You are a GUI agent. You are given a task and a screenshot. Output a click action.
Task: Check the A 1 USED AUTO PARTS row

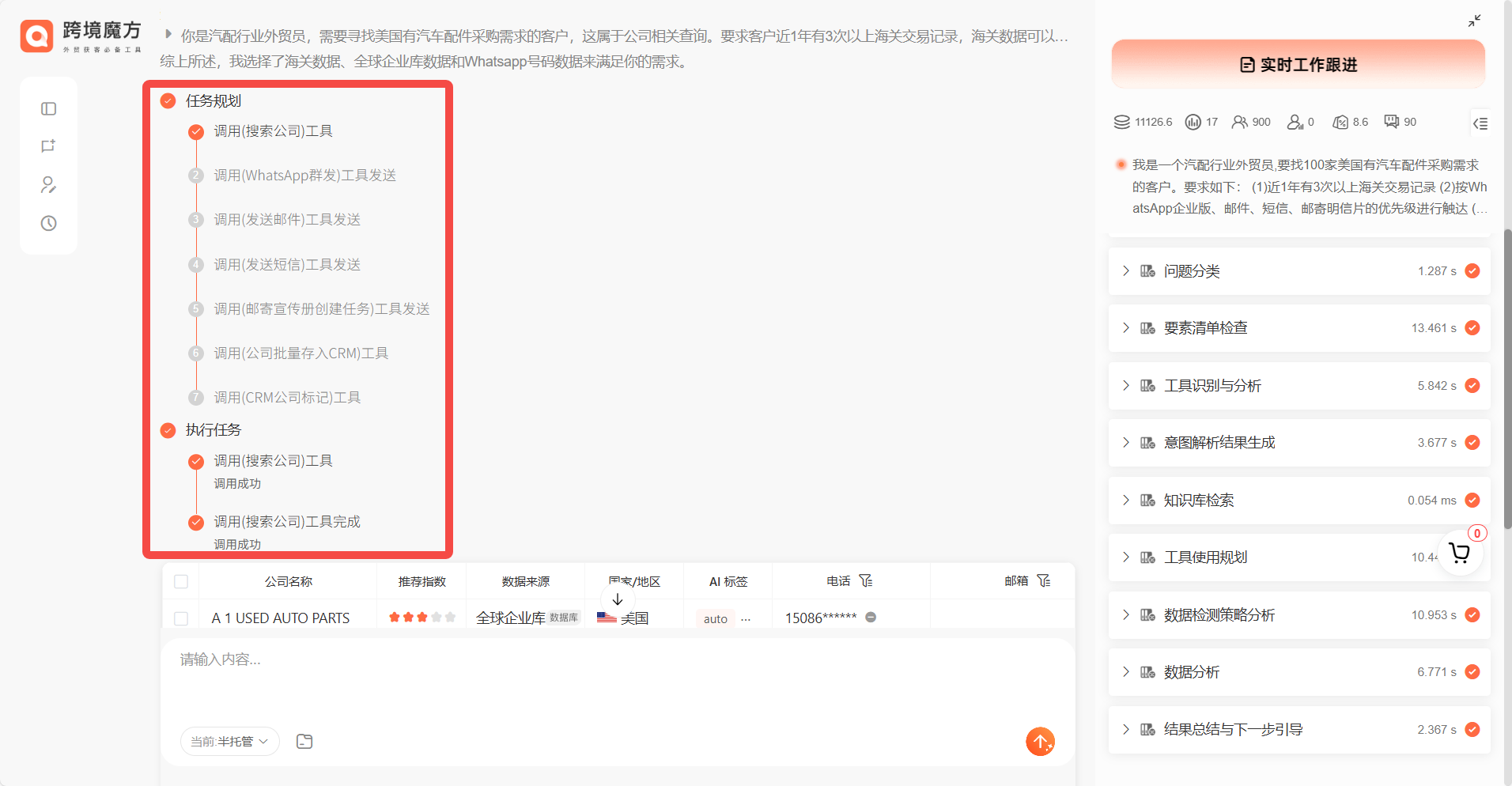[x=181, y=618]
